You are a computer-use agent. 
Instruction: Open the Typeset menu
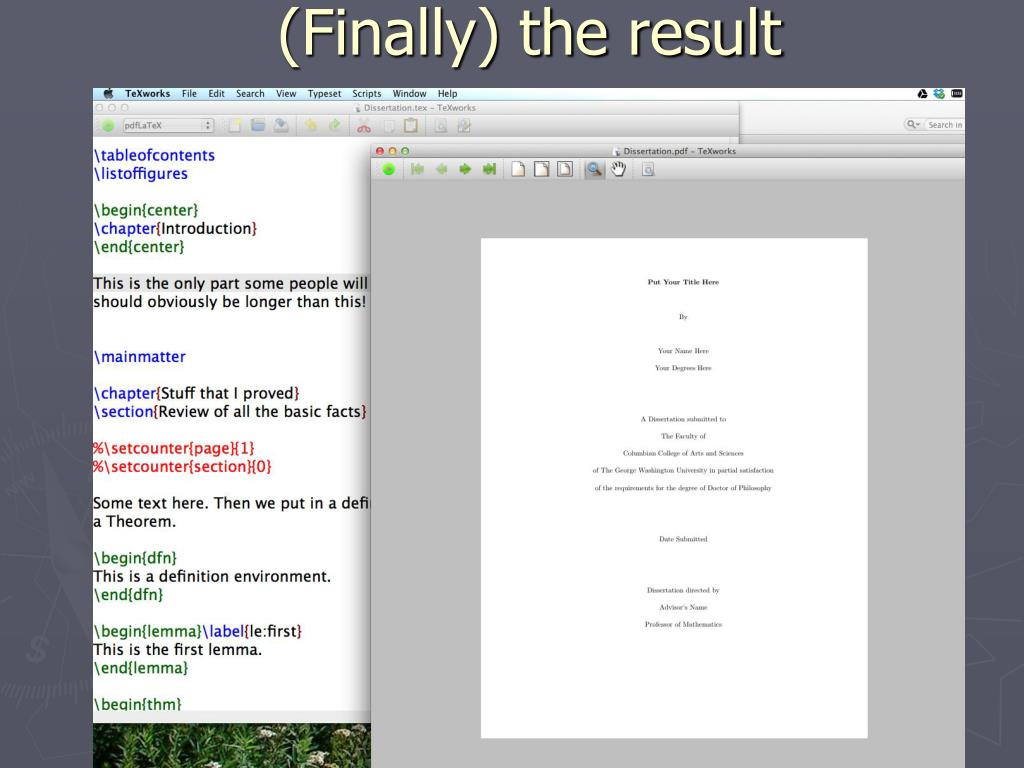coord(325,93)
